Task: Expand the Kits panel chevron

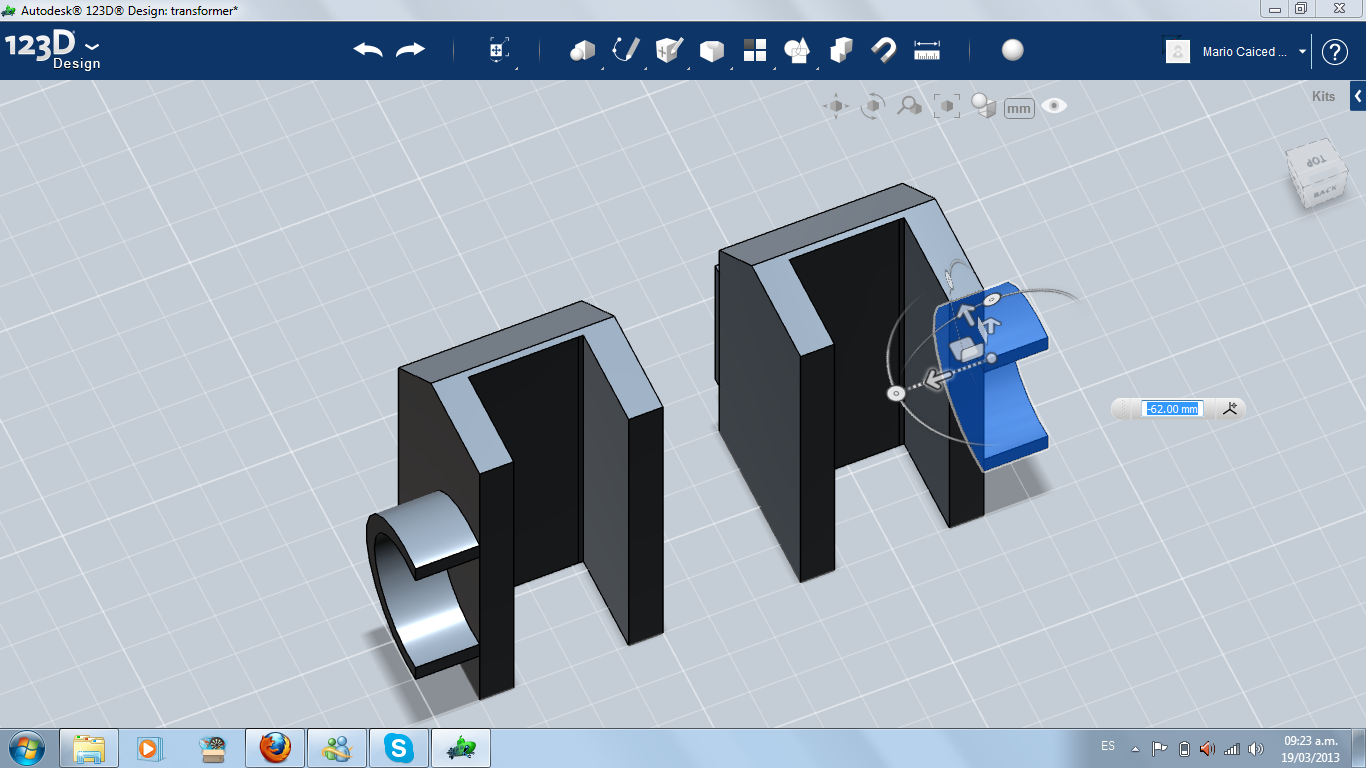Action: pyautogui.click(x=1358, y=97)
